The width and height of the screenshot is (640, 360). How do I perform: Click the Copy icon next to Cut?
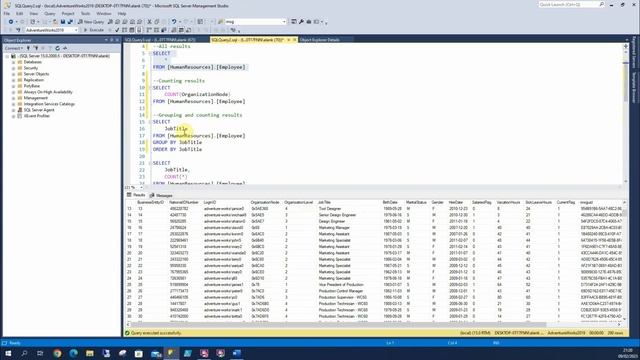157,22
